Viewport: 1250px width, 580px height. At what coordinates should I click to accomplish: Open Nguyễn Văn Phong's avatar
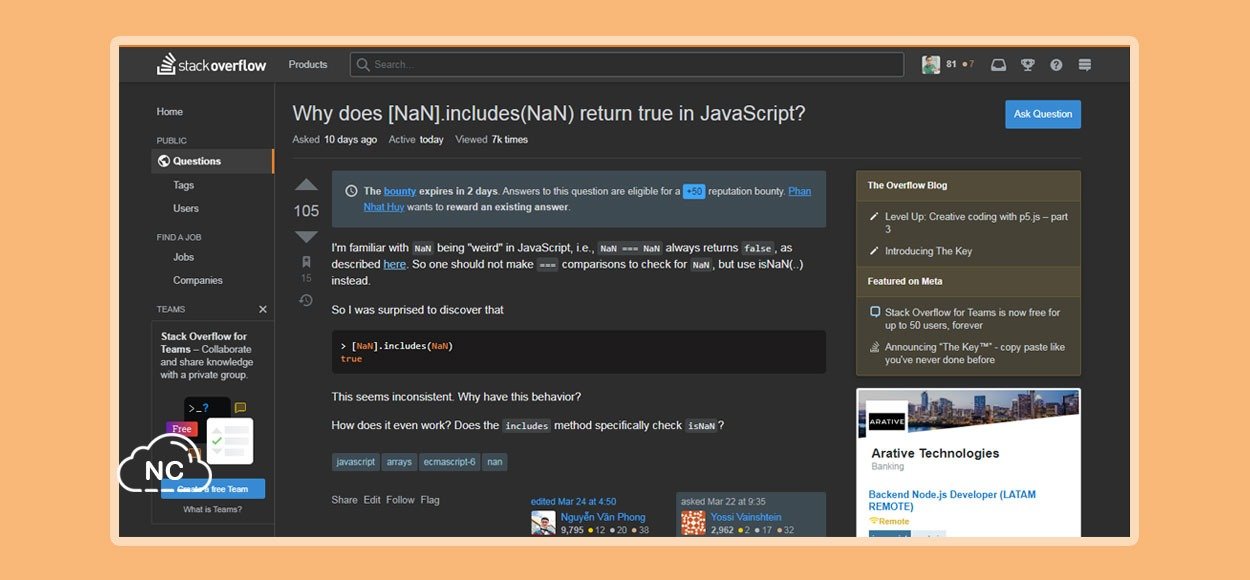(543, 523)
